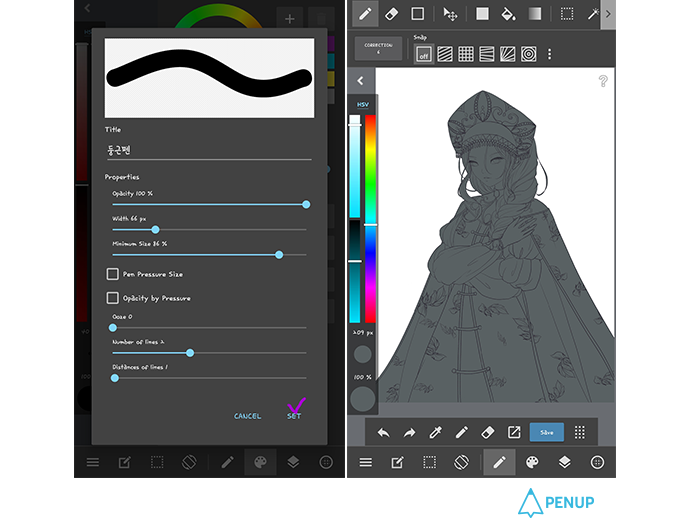Screen dimensions: 690x528
Task: Open materials circle icon in right bottom bar
Action: coord(597,462)
